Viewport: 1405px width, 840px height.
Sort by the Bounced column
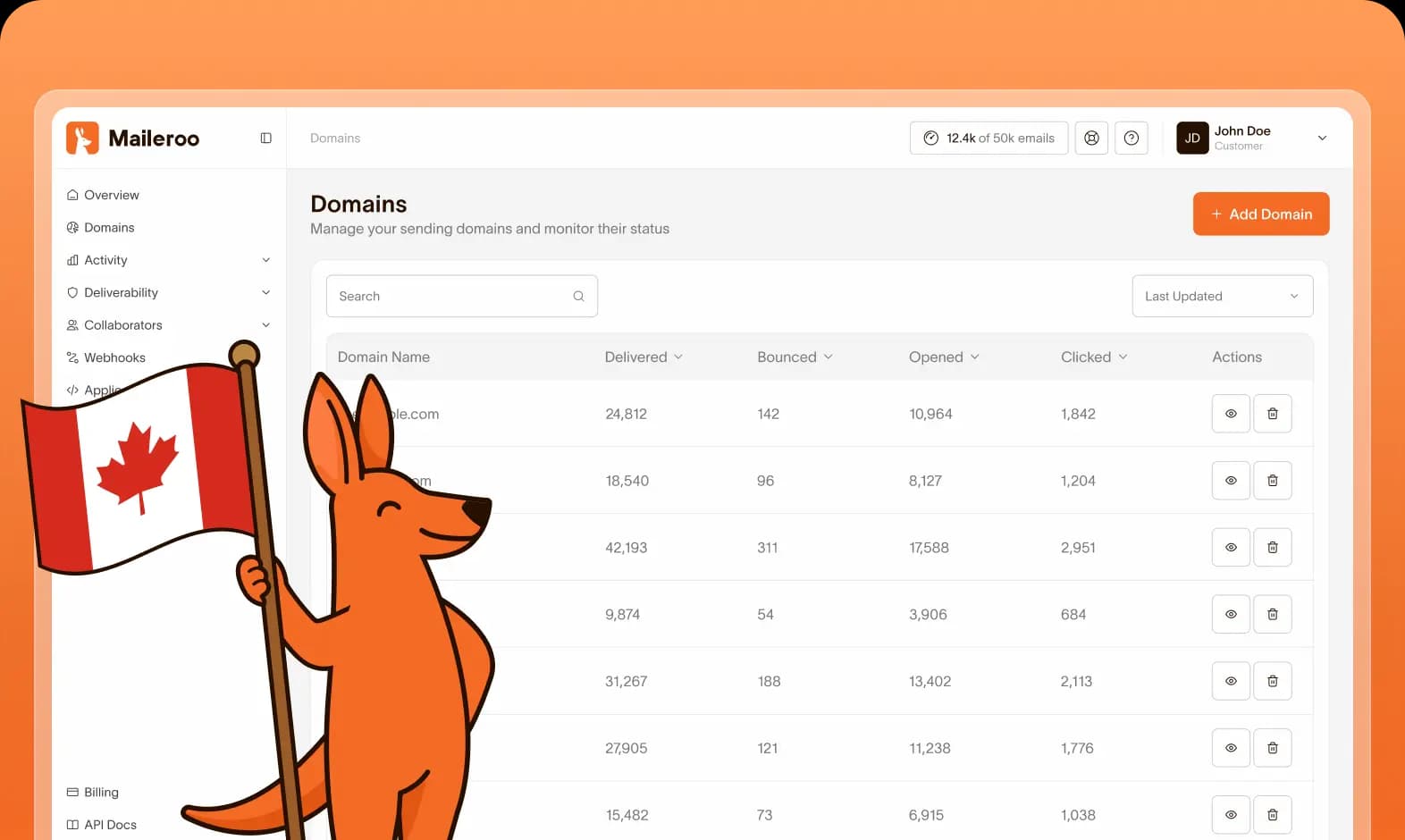795,357
